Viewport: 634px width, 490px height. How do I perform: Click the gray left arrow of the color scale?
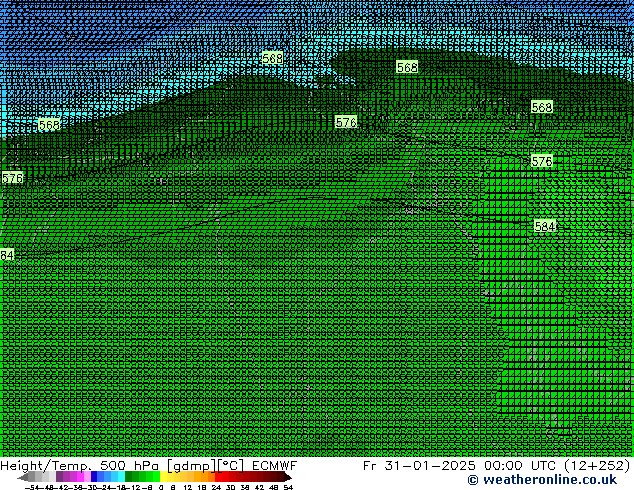point(23,477)
